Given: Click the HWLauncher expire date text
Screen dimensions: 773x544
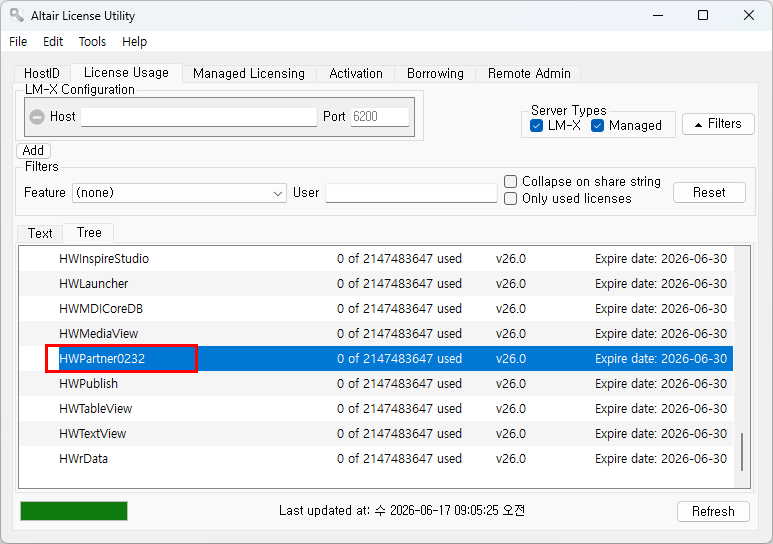Looking at the screenshot, I should tap(661, 284).
